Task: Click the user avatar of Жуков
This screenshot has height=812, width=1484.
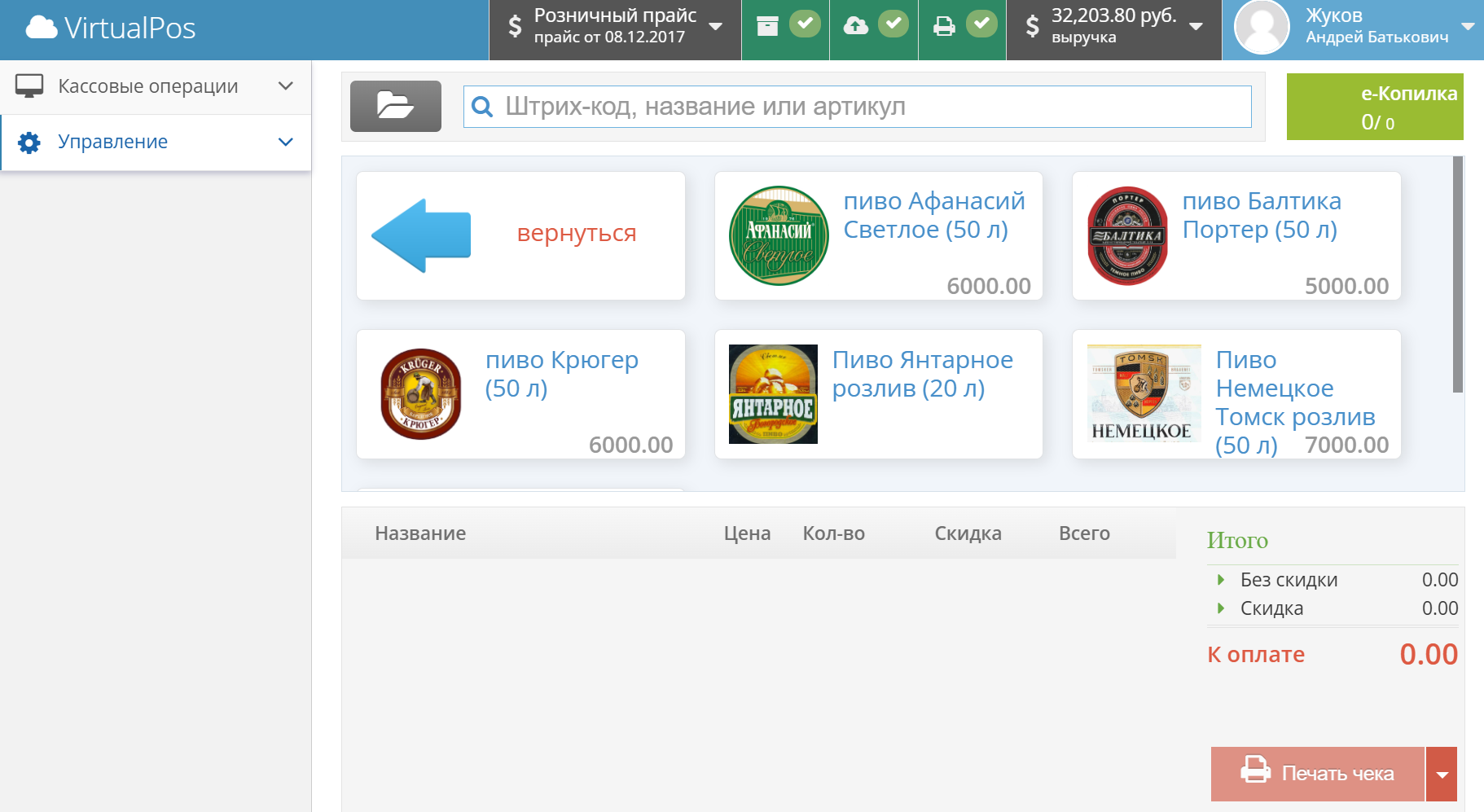Action: tap(1262, 28)
